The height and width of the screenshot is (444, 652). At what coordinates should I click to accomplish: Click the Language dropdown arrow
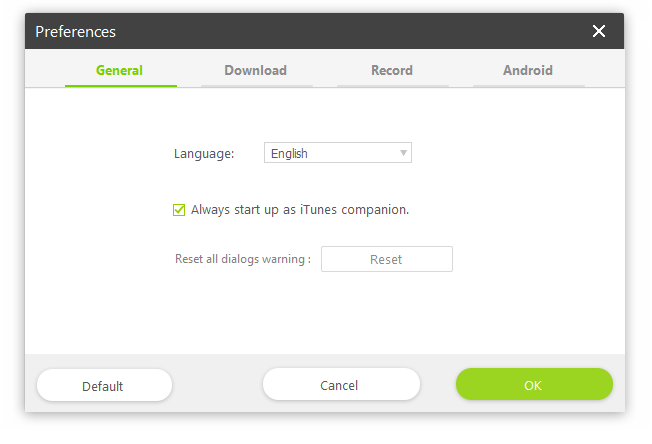(x=403, y=153)
